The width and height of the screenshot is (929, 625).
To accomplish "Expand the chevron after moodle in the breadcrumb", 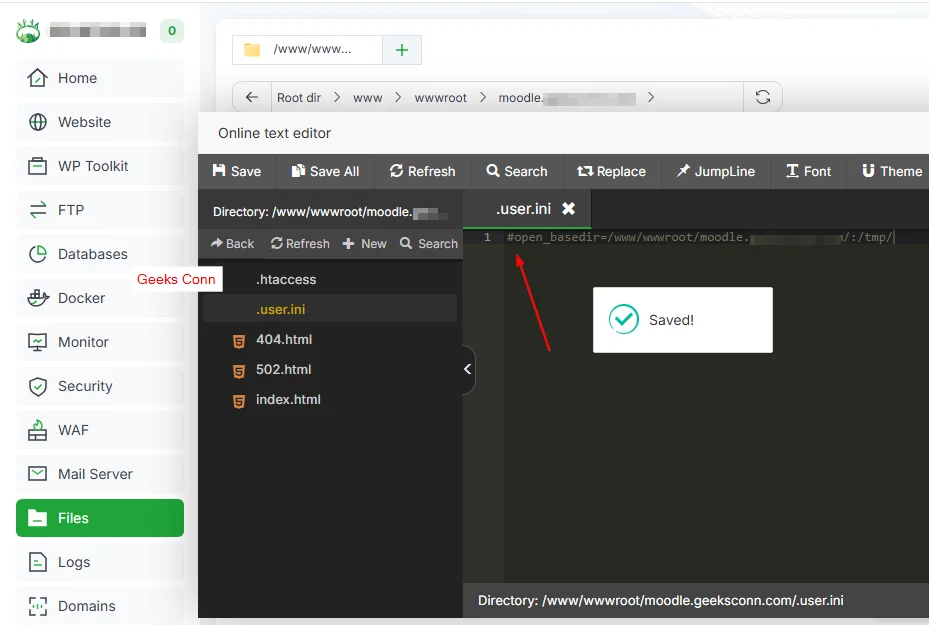I will click(x=651, y=97).
